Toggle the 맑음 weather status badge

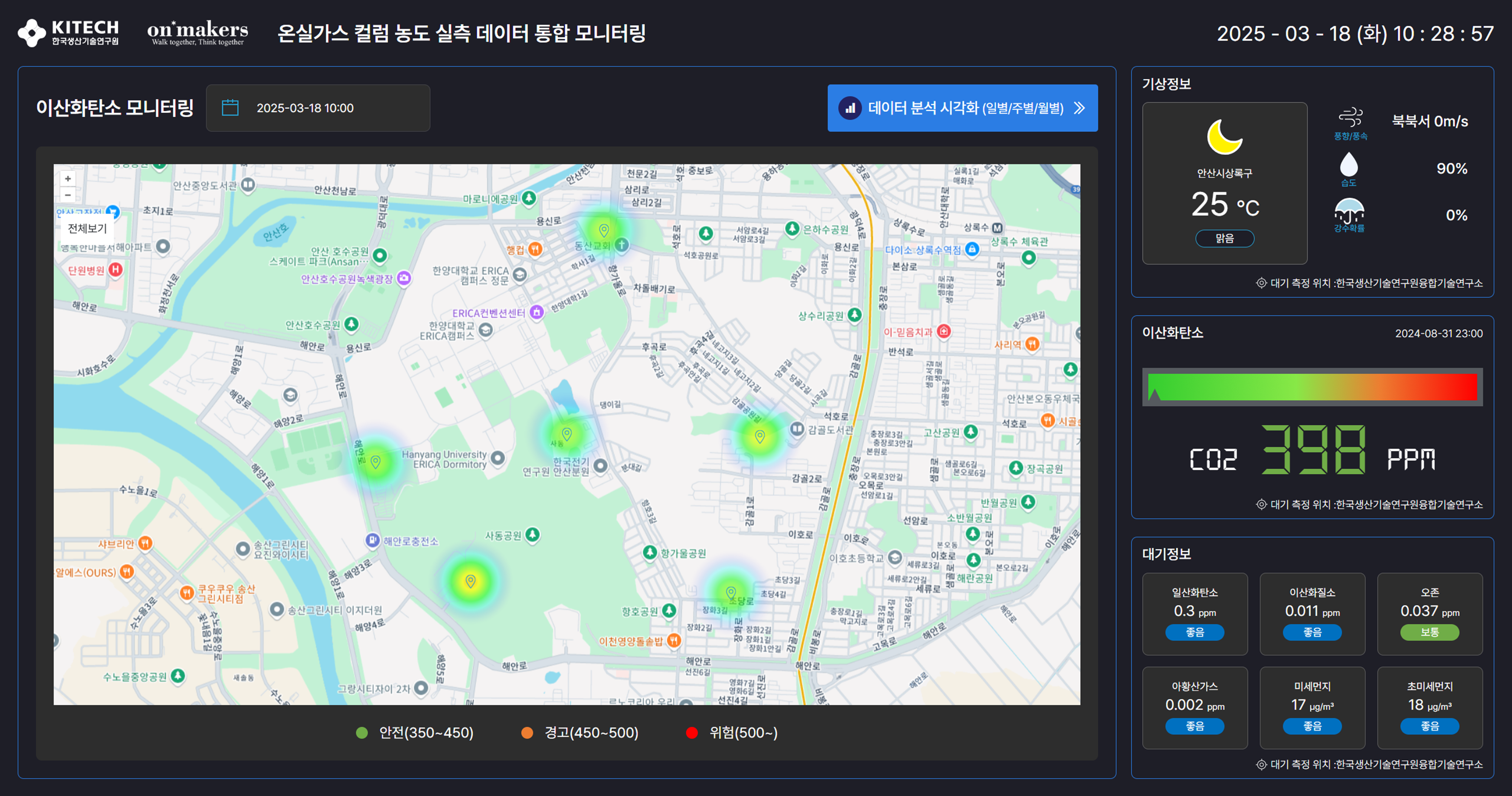(x=1224, y=238)
